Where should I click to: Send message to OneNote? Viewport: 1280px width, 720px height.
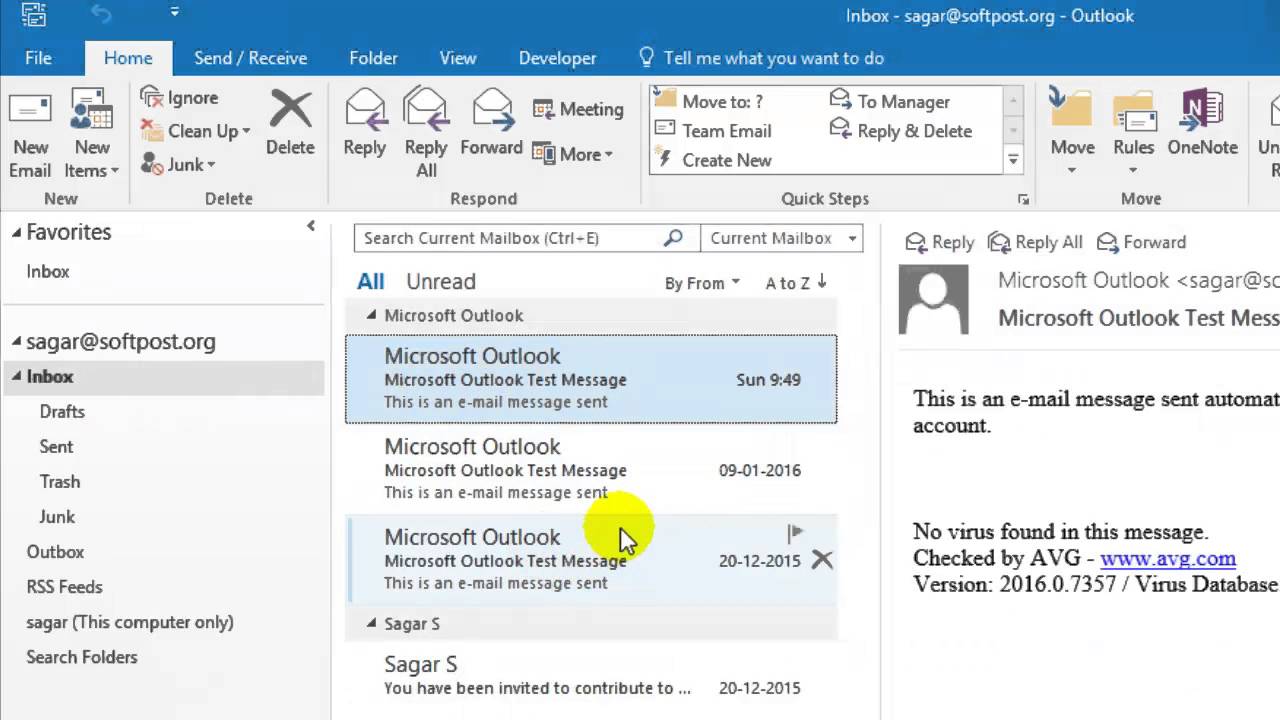click(1202, 122)
